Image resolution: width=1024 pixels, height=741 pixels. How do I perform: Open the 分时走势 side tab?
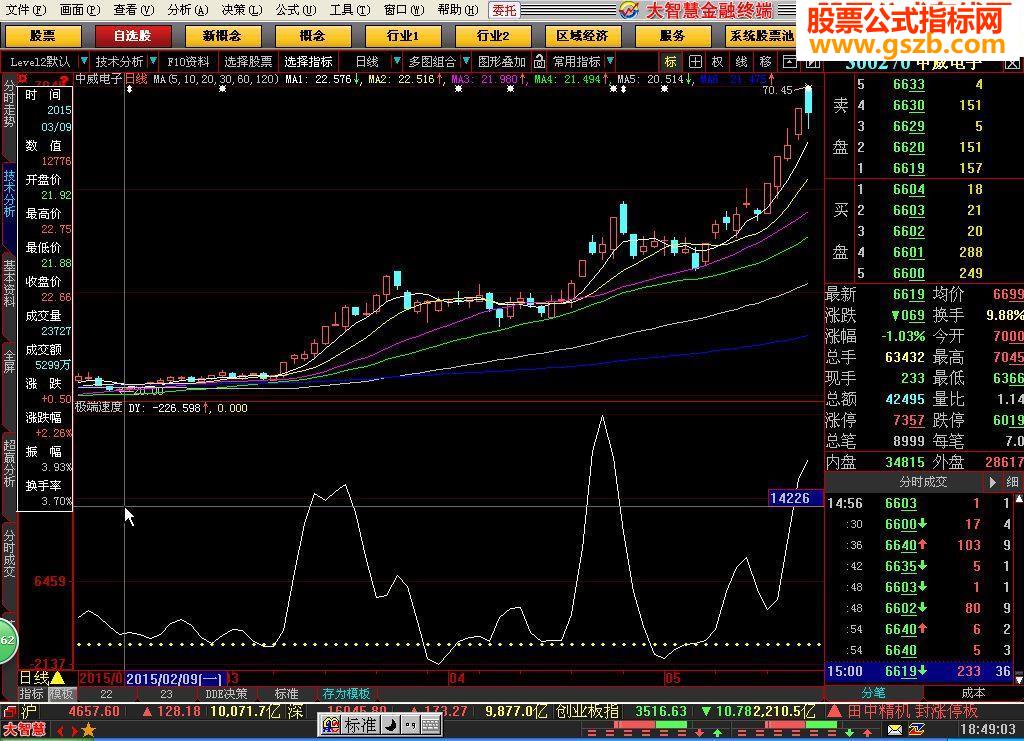pyautogui.click(x=9, y=104)
